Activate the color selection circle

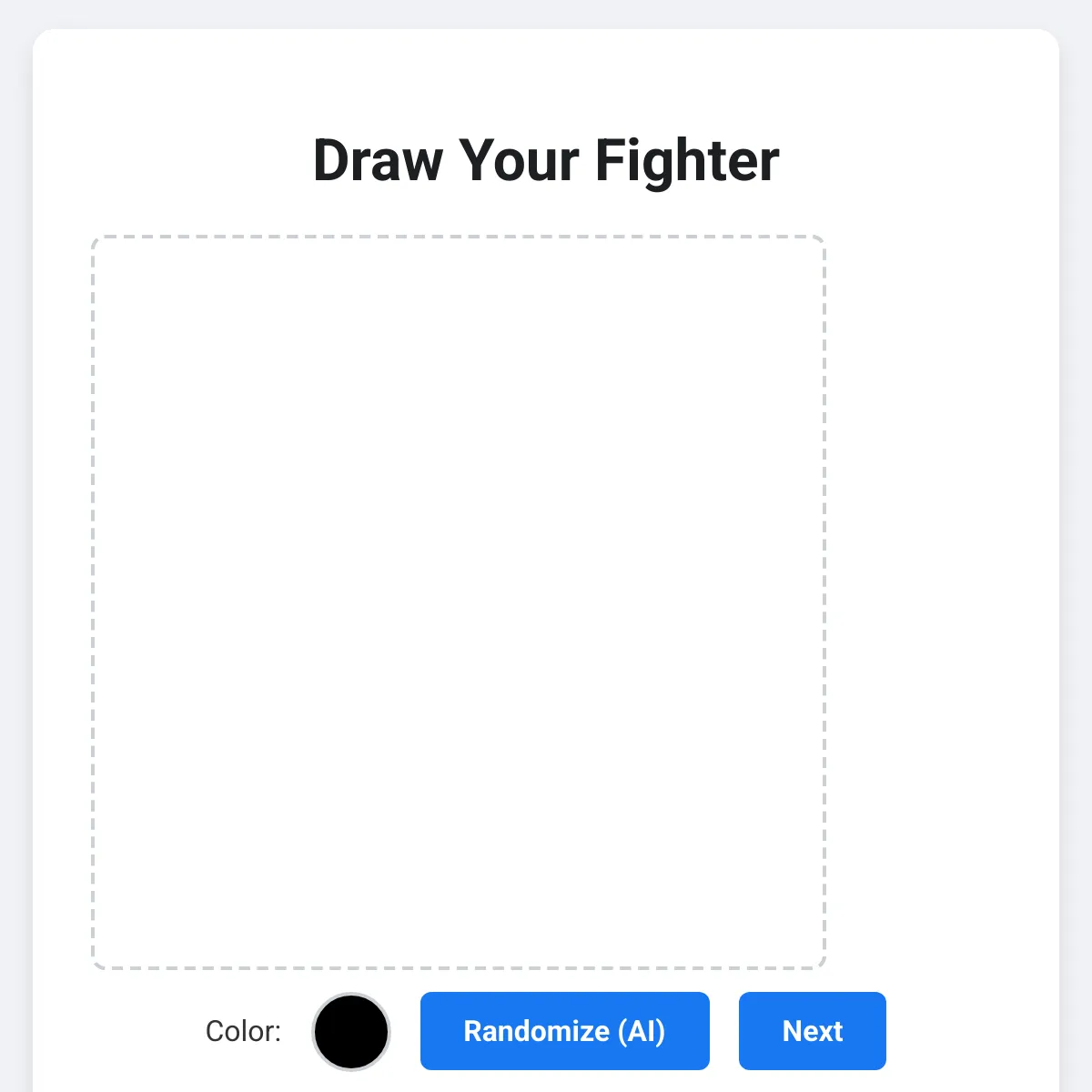point(351,1031)
